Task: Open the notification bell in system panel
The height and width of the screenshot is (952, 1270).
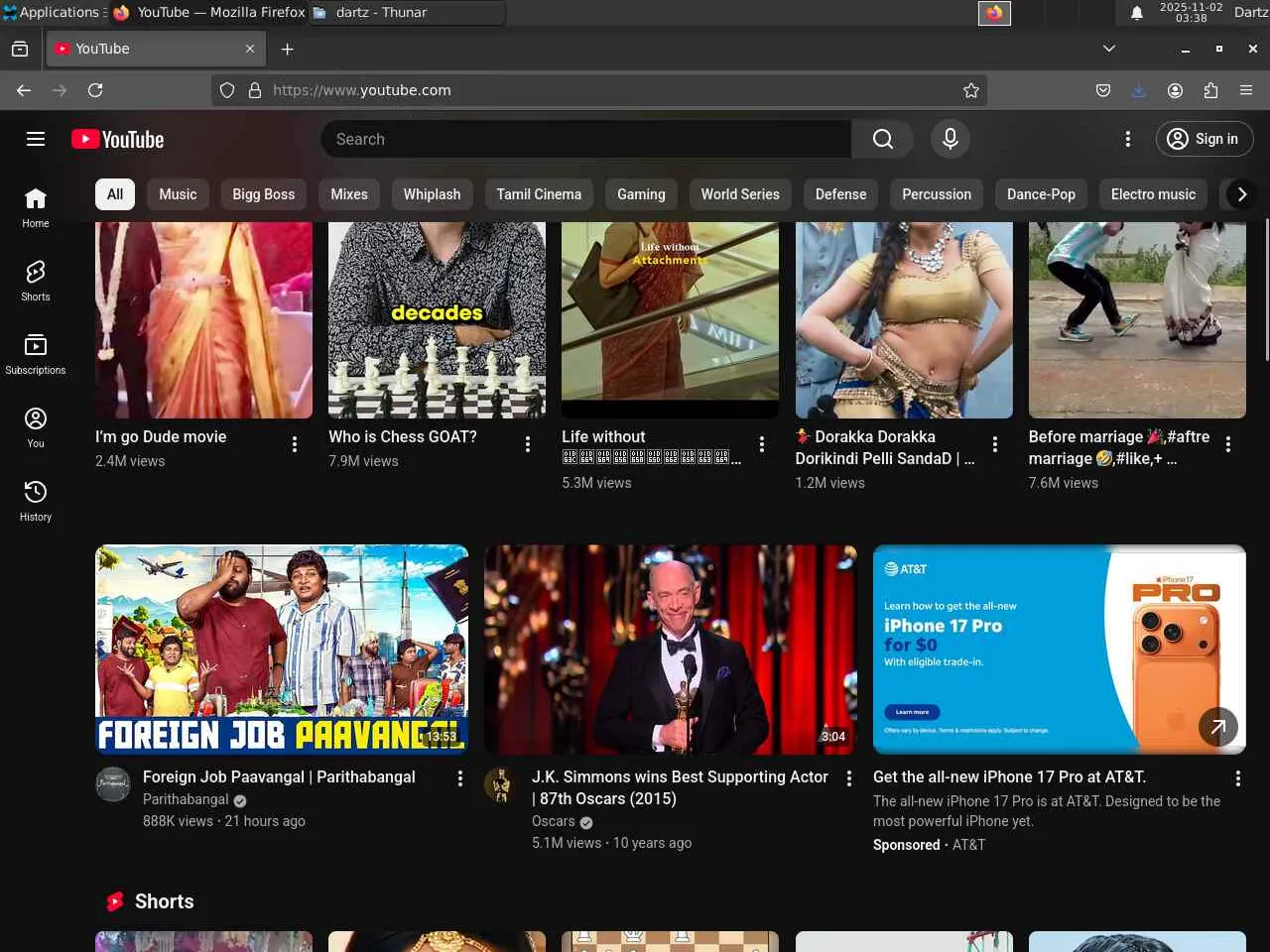Action: pos(1137,13)
